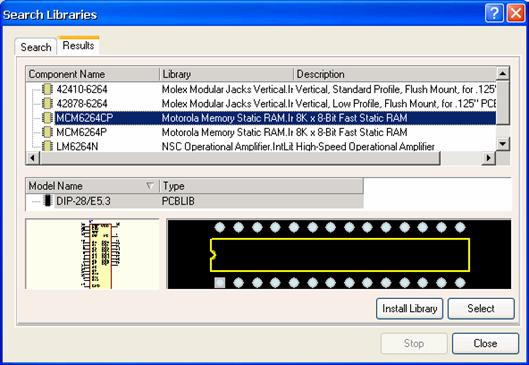The width and height of the screenshot is (529, 365).
Task: Switch to the Search tab
Action: pos(35,47)
